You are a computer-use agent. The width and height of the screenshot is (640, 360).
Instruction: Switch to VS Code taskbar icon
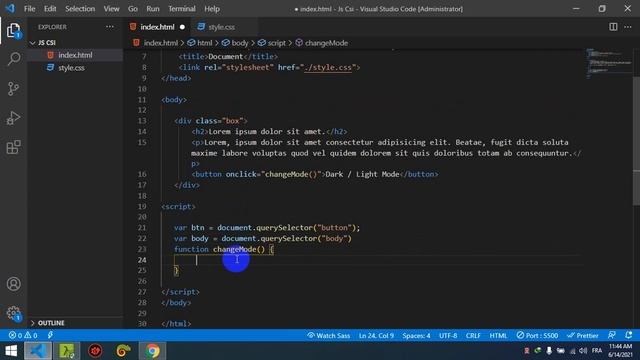(x=38, y=351)
